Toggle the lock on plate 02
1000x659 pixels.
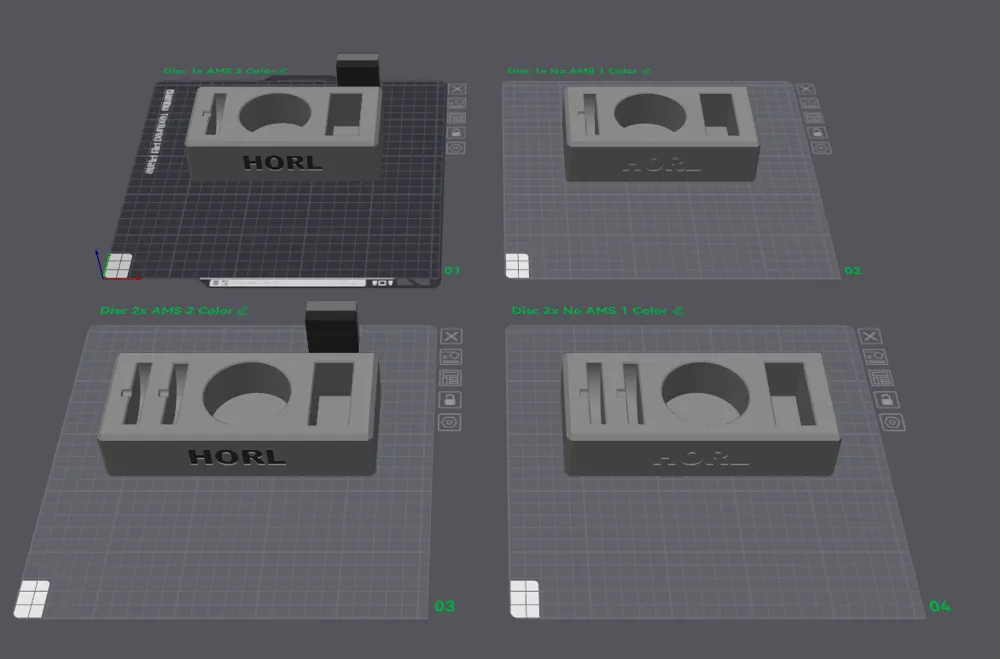tap(818, 133)
